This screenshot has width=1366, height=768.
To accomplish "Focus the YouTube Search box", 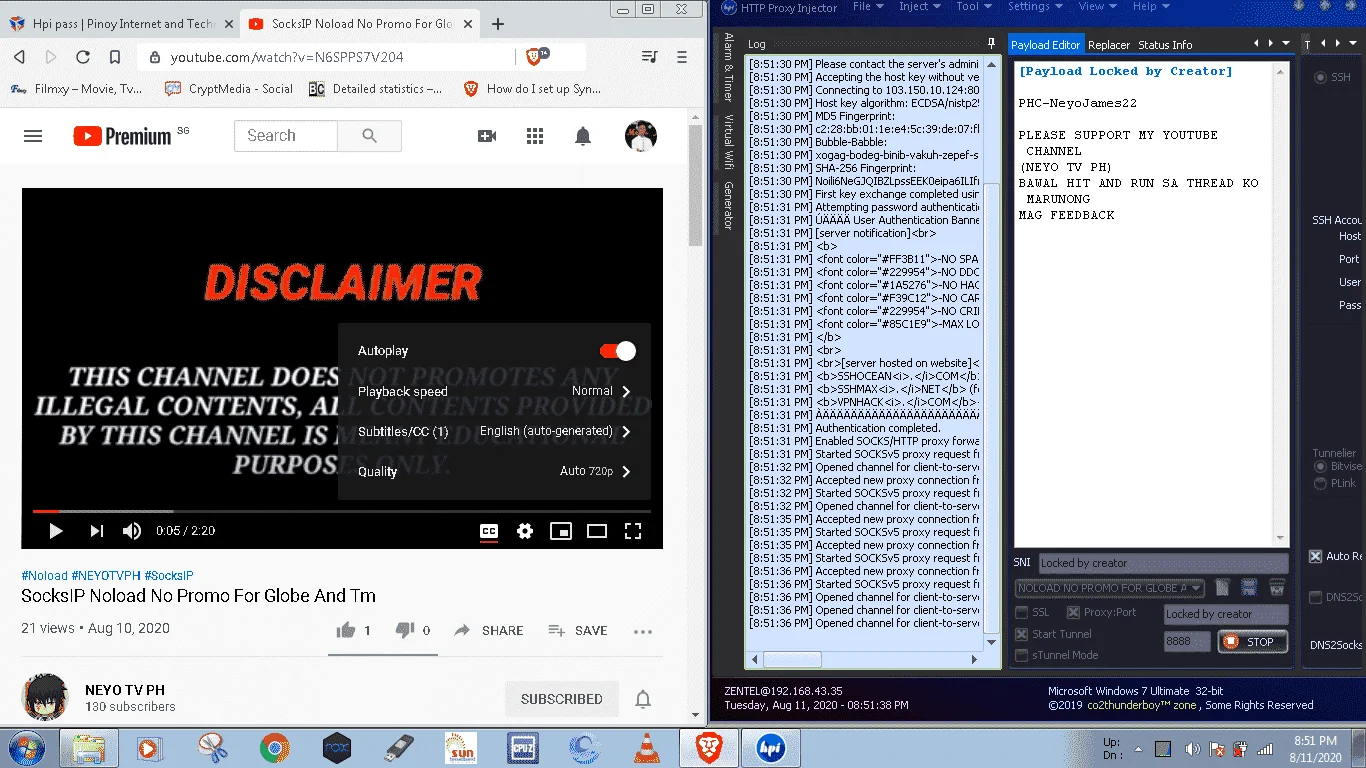I will [x=286, y=136].
